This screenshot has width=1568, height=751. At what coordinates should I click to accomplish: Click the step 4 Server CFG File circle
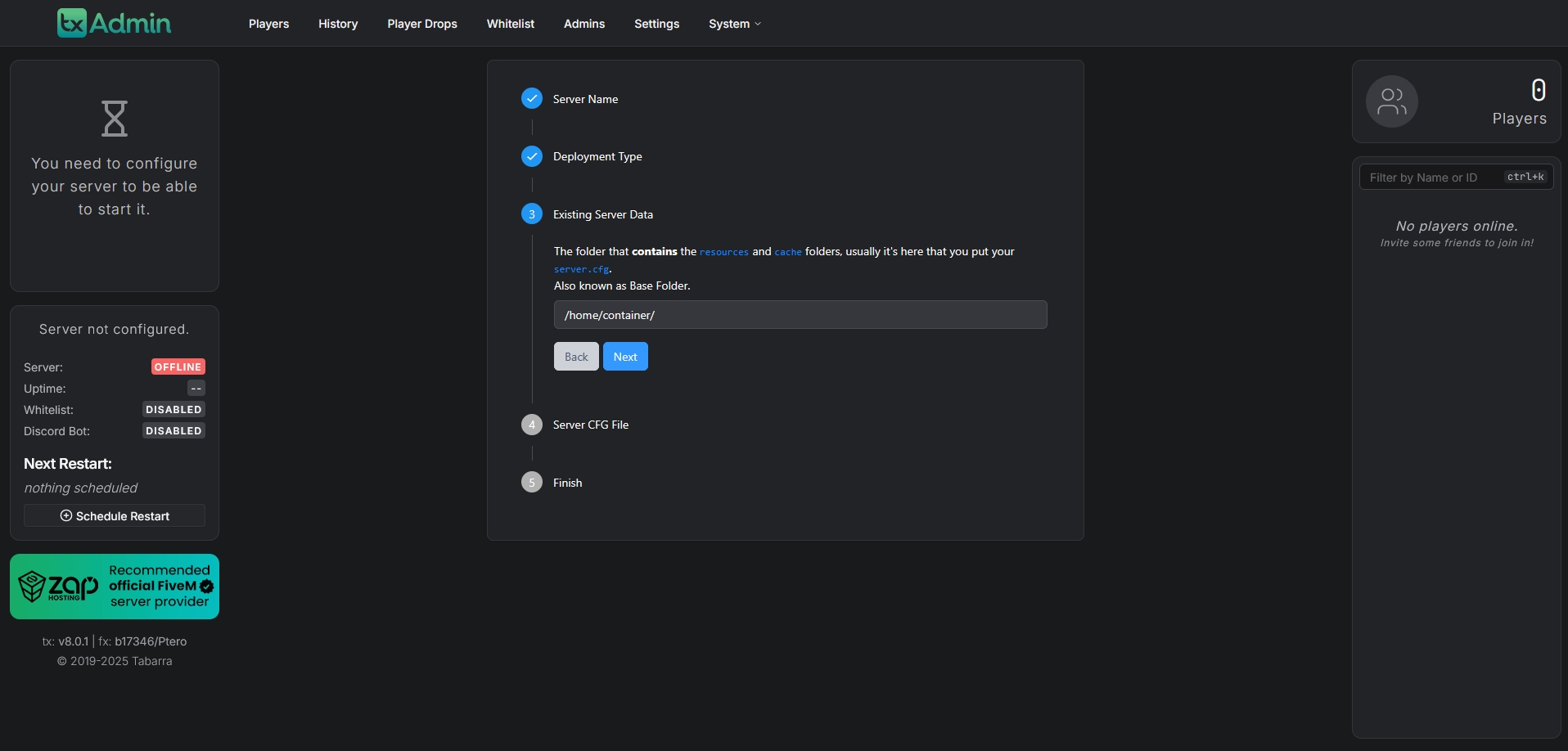(532, 425)
